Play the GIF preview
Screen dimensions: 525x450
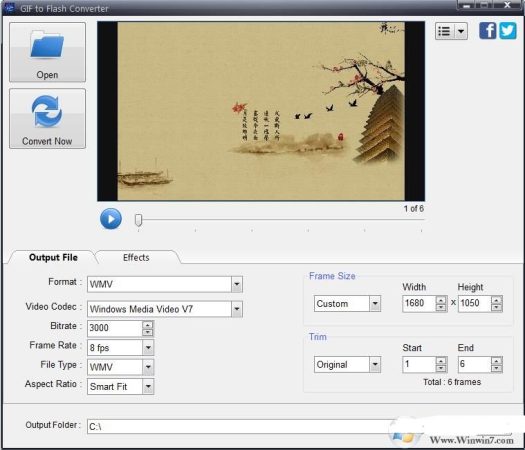[111, 219]
